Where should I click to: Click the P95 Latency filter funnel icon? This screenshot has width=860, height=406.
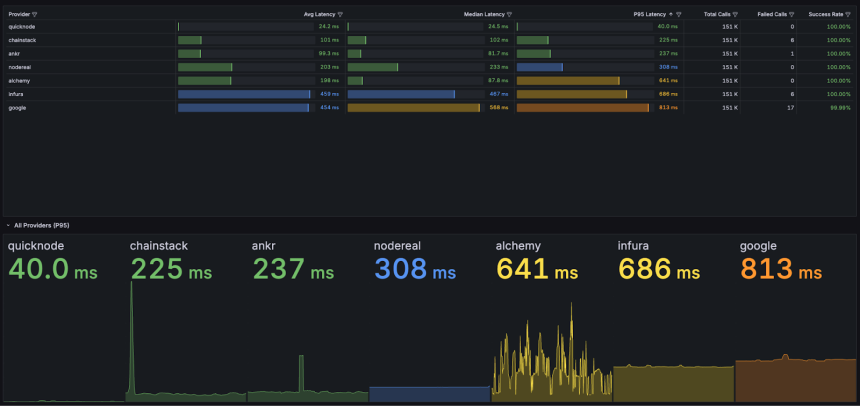[x=679, y=15]
